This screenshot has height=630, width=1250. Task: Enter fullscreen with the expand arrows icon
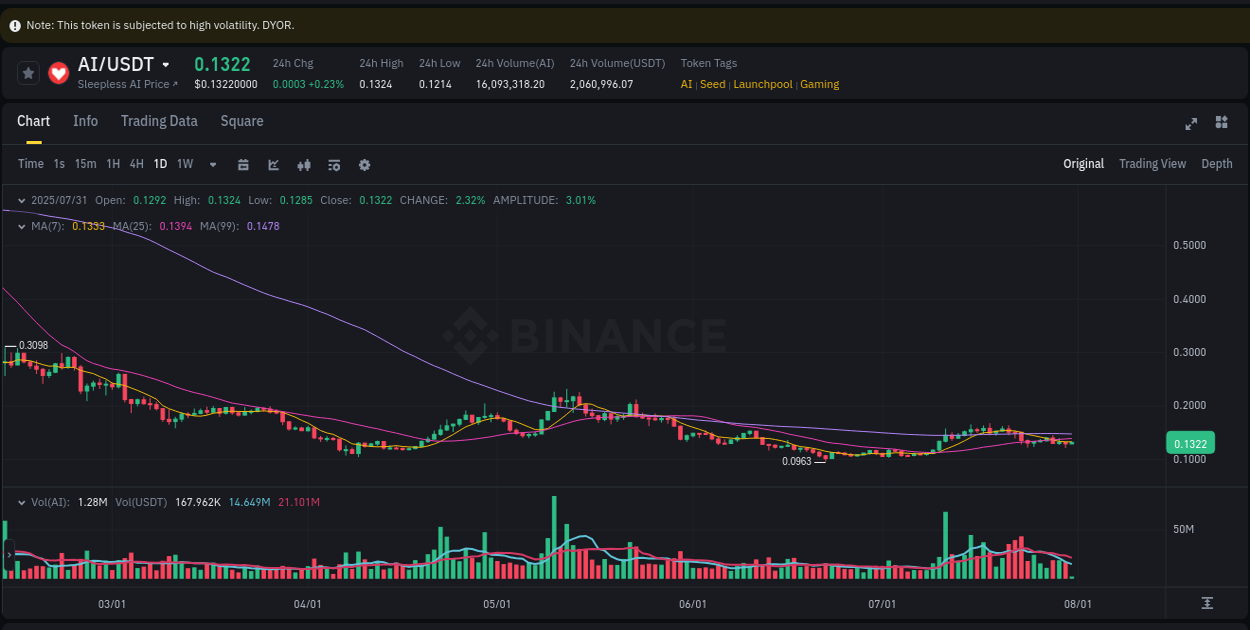tap(1190, 124)
